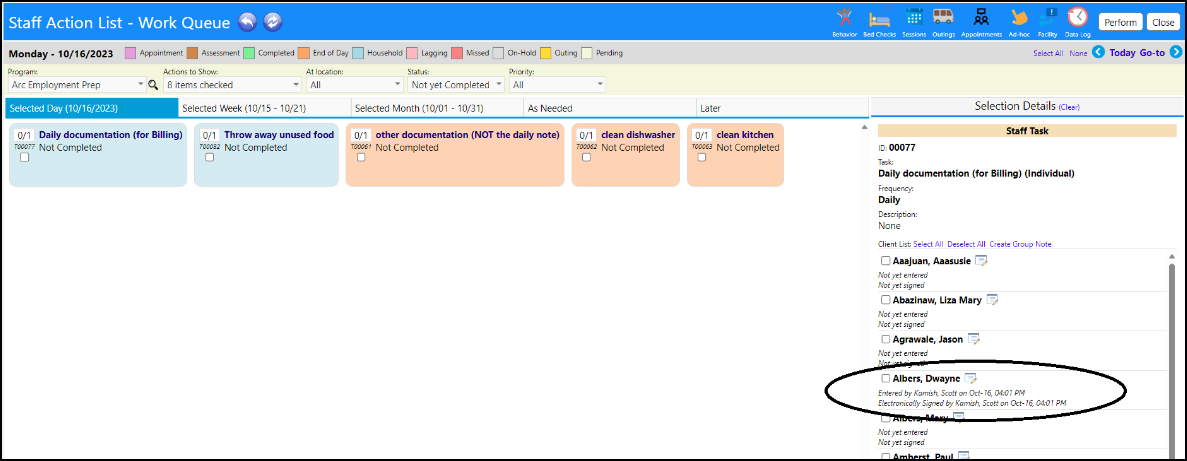Viewport: 1187px width, 461px height.
Task: Click Clear link in Selection Details
Action: [1070, 107]
